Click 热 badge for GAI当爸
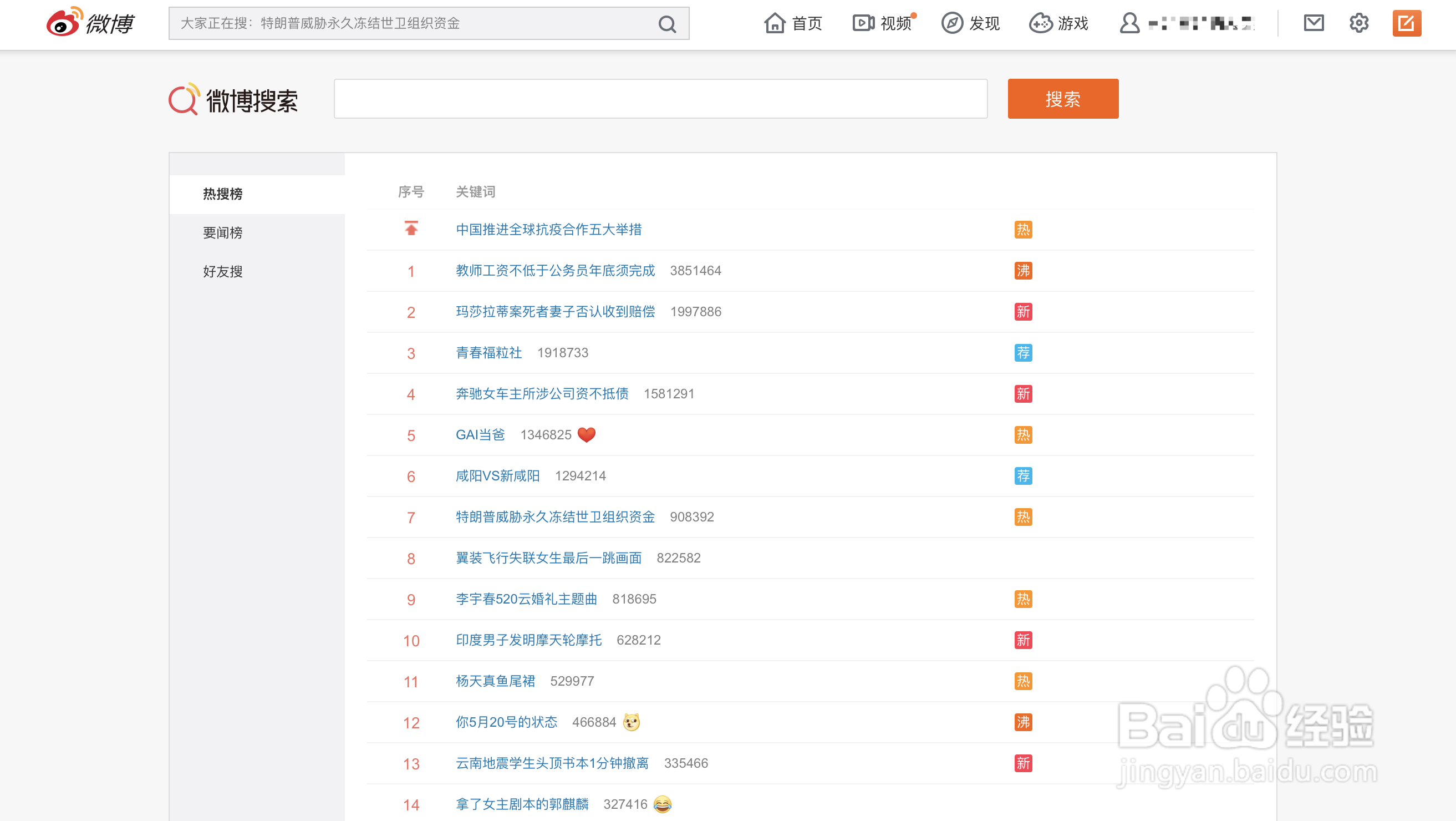1456x821 pixels. coord(1023,435)
